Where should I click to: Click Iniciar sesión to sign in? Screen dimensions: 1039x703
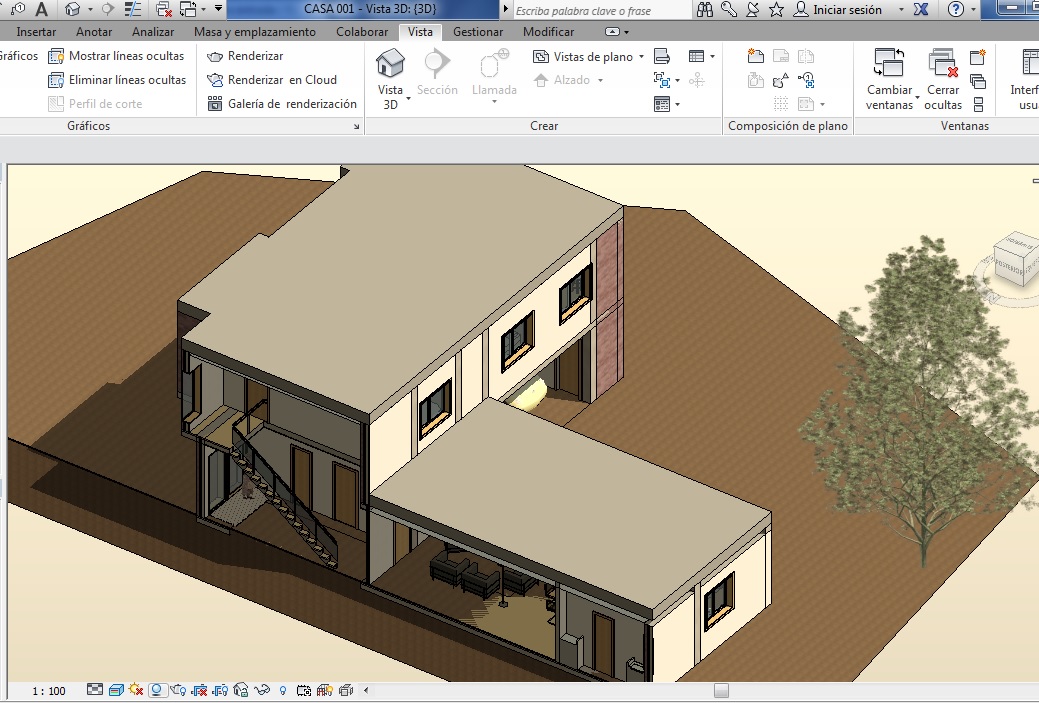coord(846,10)
